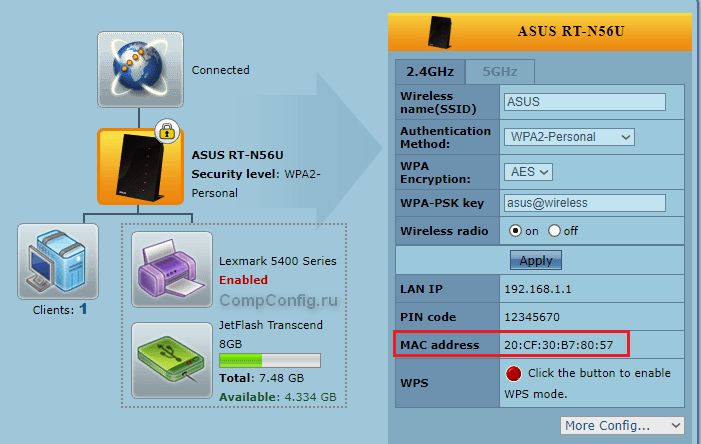Click the PIN code value 12345670
Image resolution: width=701 pixels, height=444 pixels.
pos(532,317)
